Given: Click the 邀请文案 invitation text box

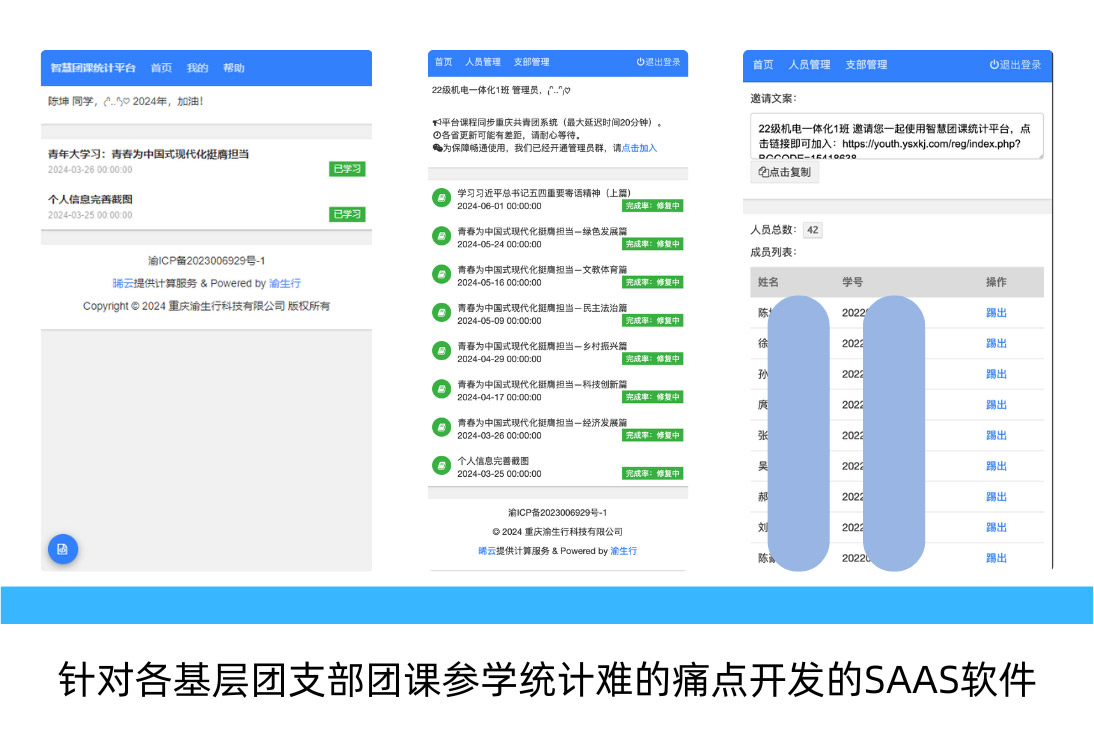Looking at the screenshot, I should [x=895, y=137].
